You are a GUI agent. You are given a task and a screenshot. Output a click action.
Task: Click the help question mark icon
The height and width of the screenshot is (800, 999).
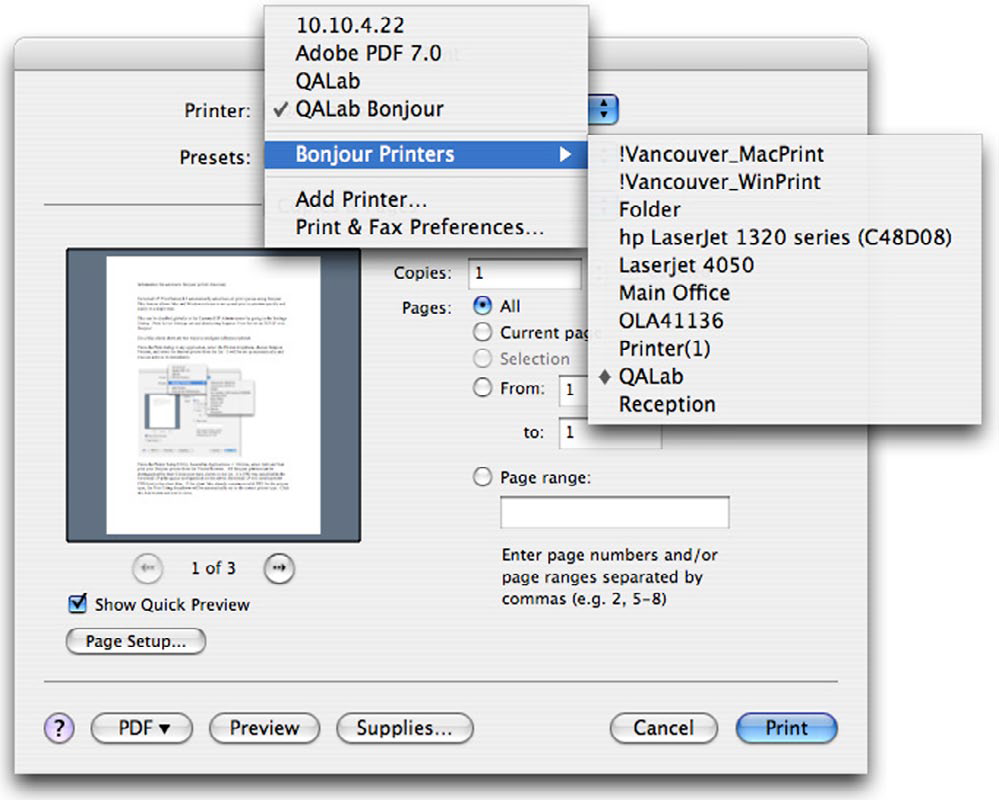59,728
